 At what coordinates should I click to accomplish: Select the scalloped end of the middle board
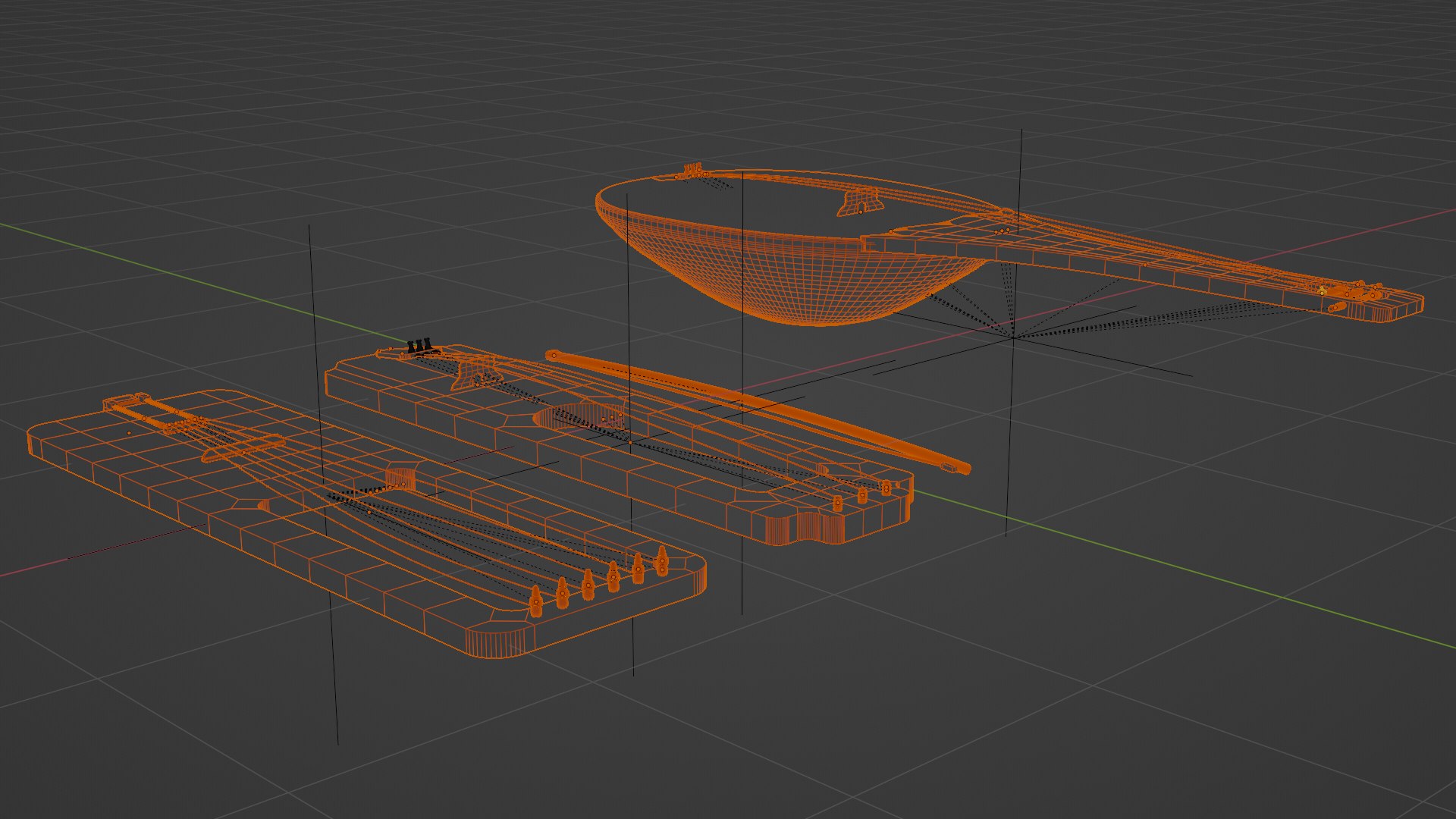[804, 529]
